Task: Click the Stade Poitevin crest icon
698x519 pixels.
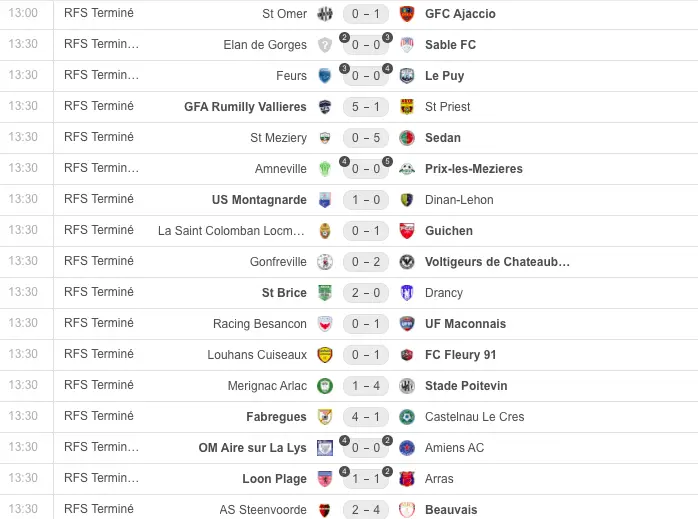Action: pos(406,386)
